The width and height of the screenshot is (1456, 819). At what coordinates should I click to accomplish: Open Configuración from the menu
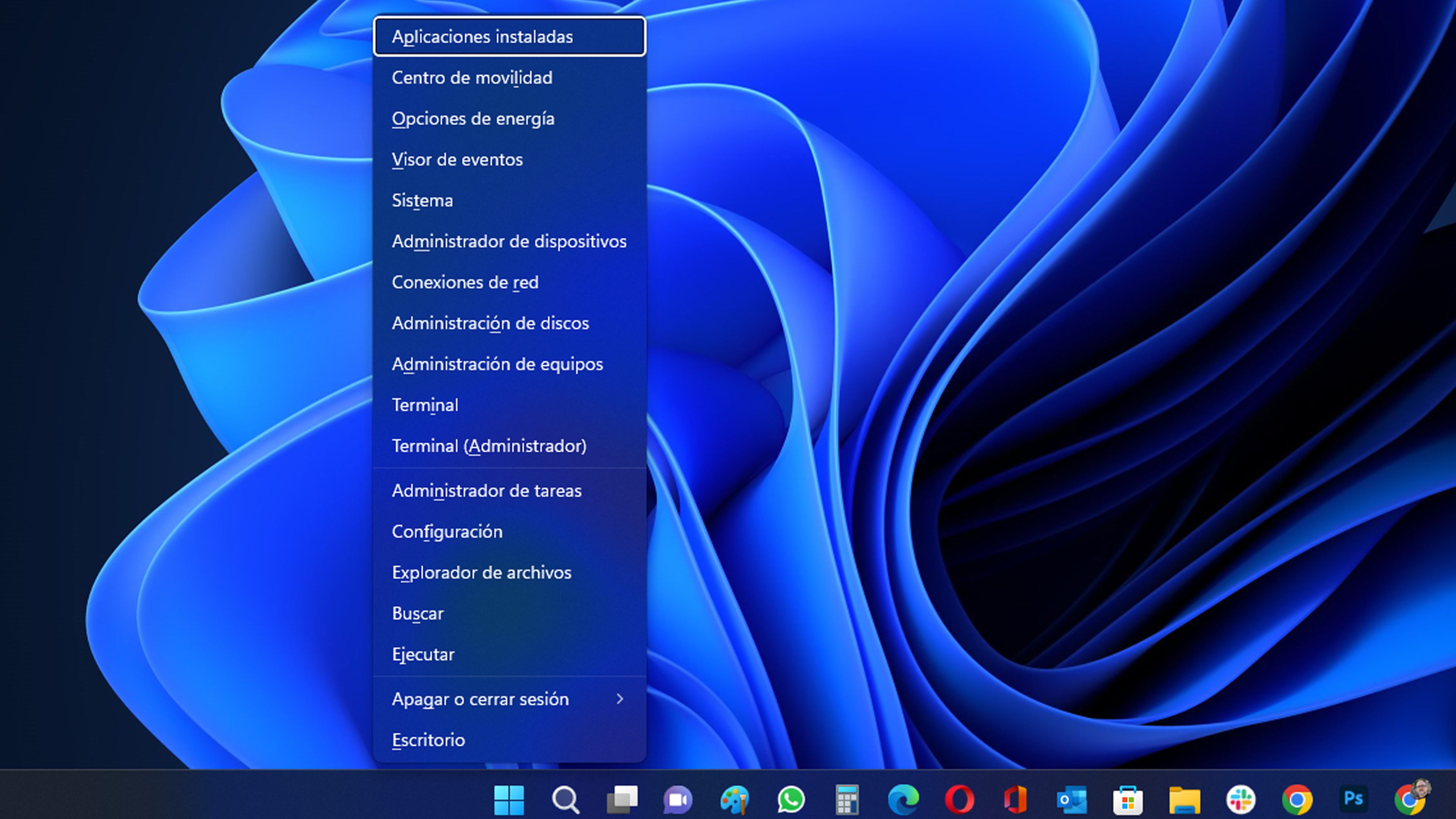pyautogui.click(x=509, y=532)
